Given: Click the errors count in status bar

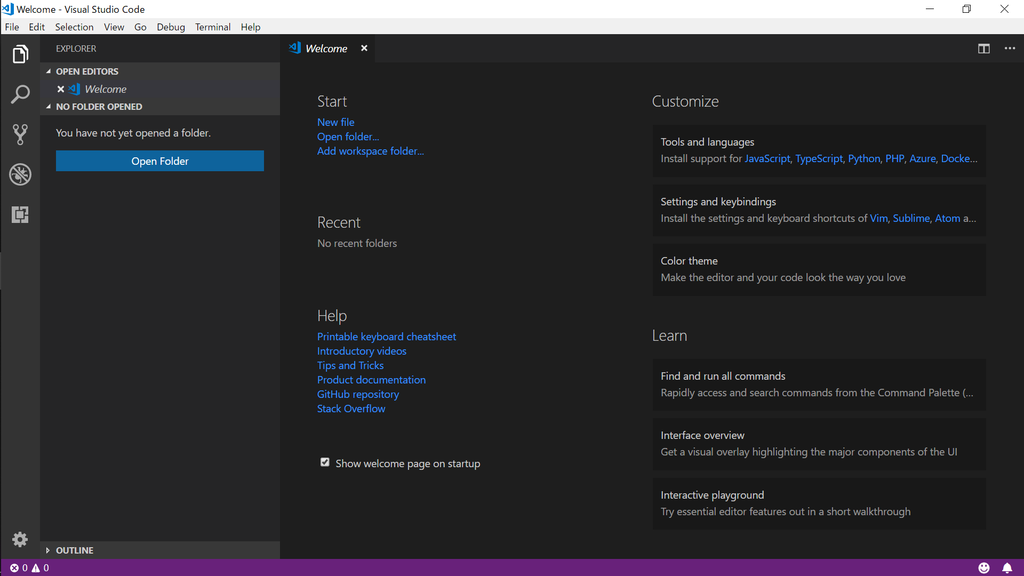Looking at the screenshot, I should click(18, 568).
